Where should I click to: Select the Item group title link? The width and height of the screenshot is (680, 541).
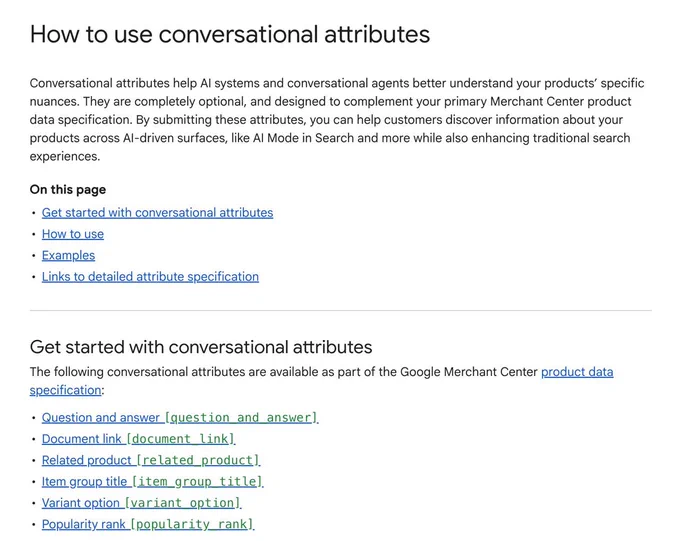pyautogui.click(x=153, y=482)
